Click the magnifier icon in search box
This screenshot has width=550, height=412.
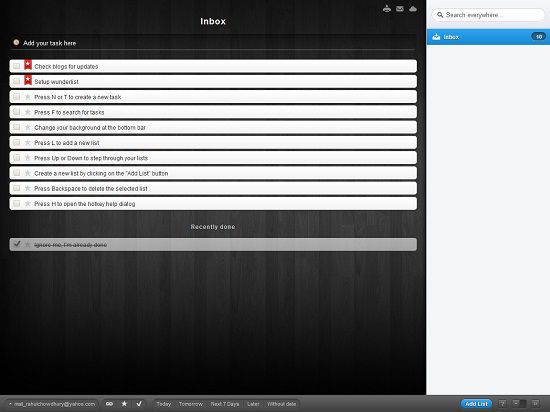pyautogui.click(x=440, y=15)
